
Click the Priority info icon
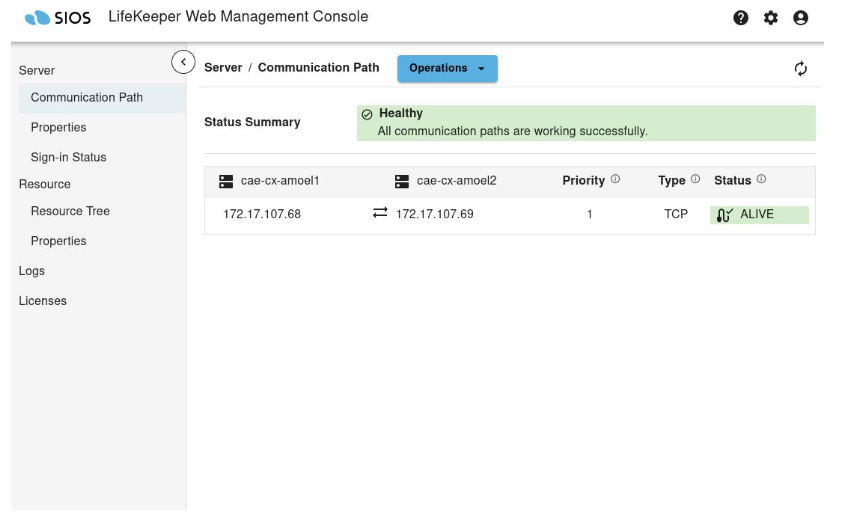[x=615, y=180]
